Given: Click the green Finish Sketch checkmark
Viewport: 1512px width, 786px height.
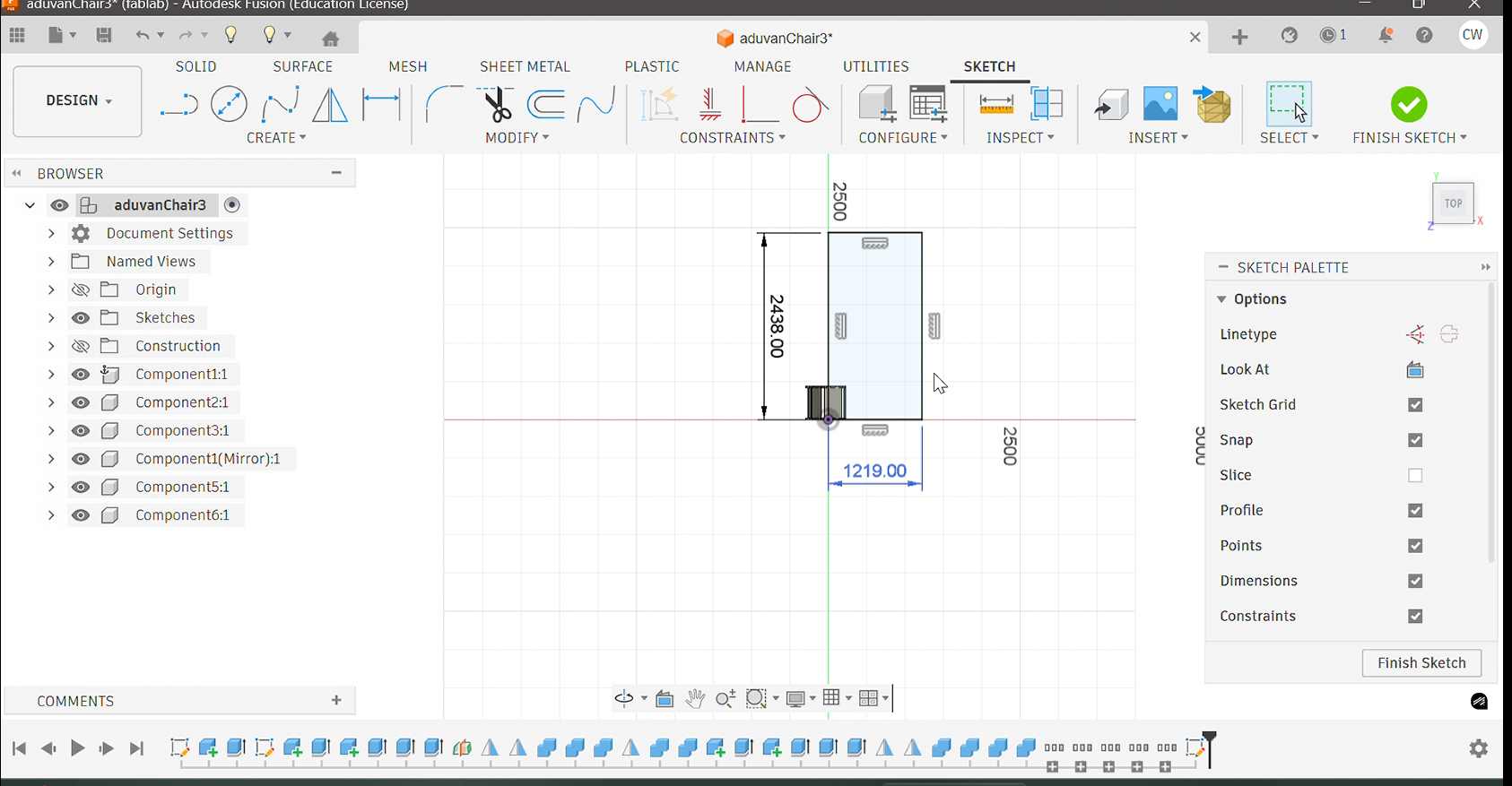Looking at the screenshot, I should [x=1409, y=105].
